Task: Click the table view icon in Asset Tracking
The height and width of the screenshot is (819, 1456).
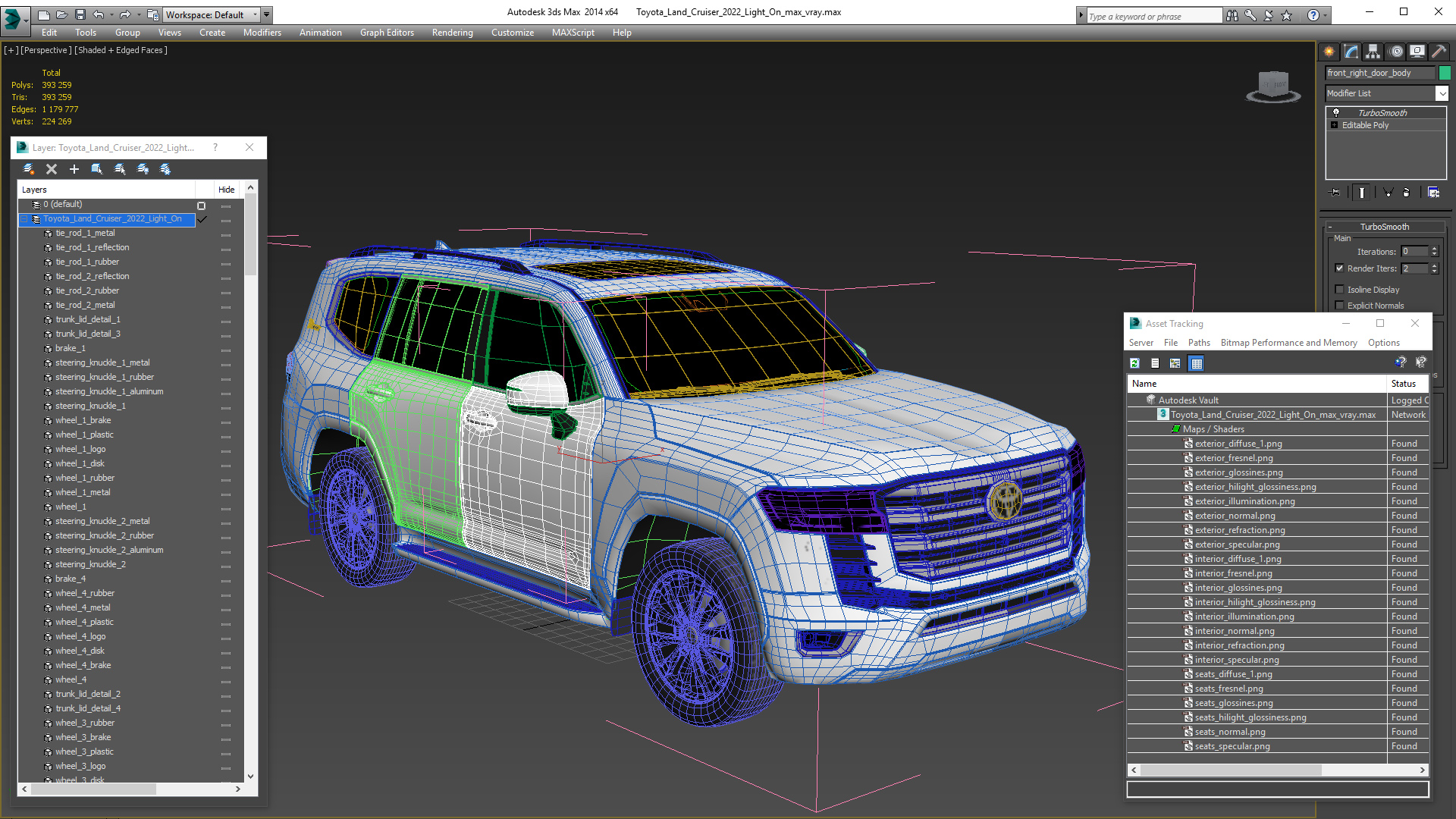Action: [x=1197, y=363]
